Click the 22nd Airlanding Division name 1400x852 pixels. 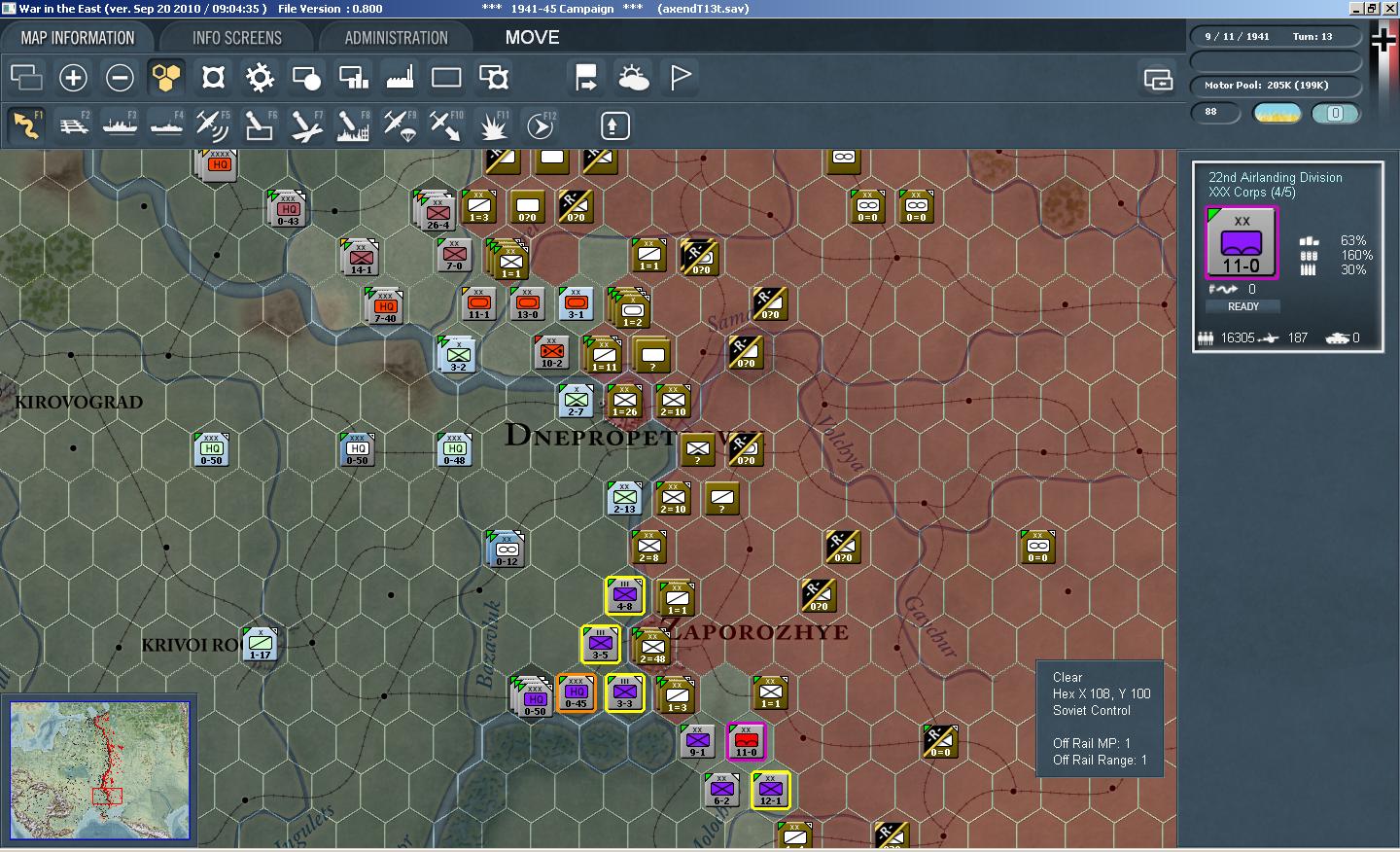click(1275, 177)
